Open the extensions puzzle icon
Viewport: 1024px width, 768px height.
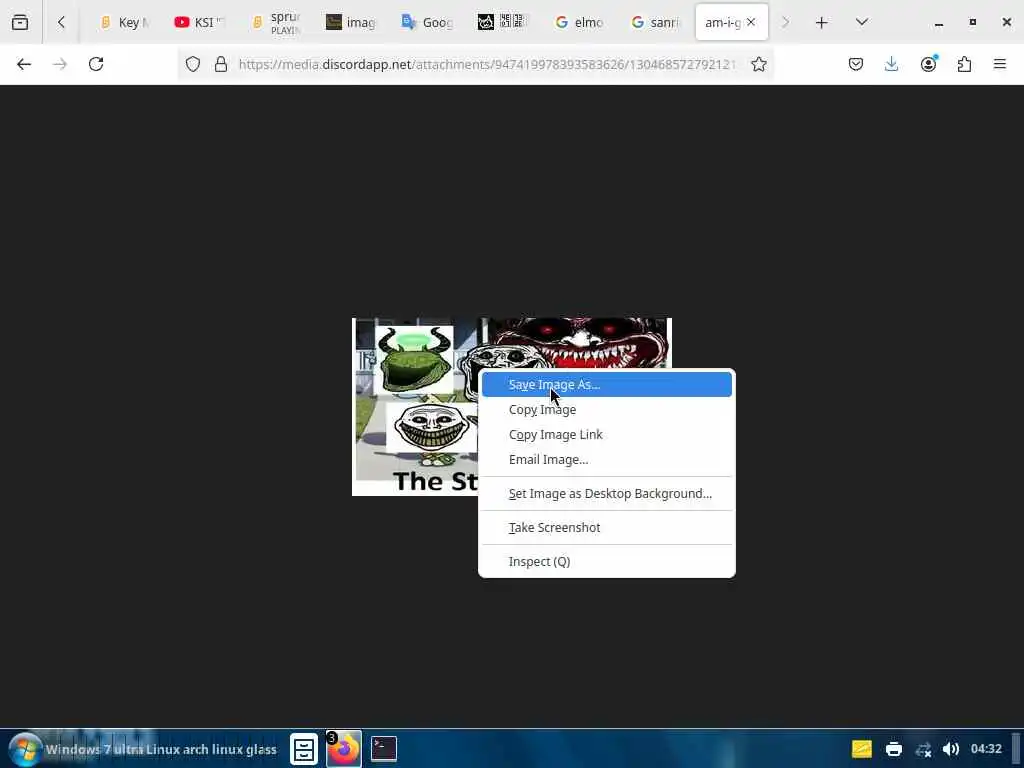click(964, 64)
